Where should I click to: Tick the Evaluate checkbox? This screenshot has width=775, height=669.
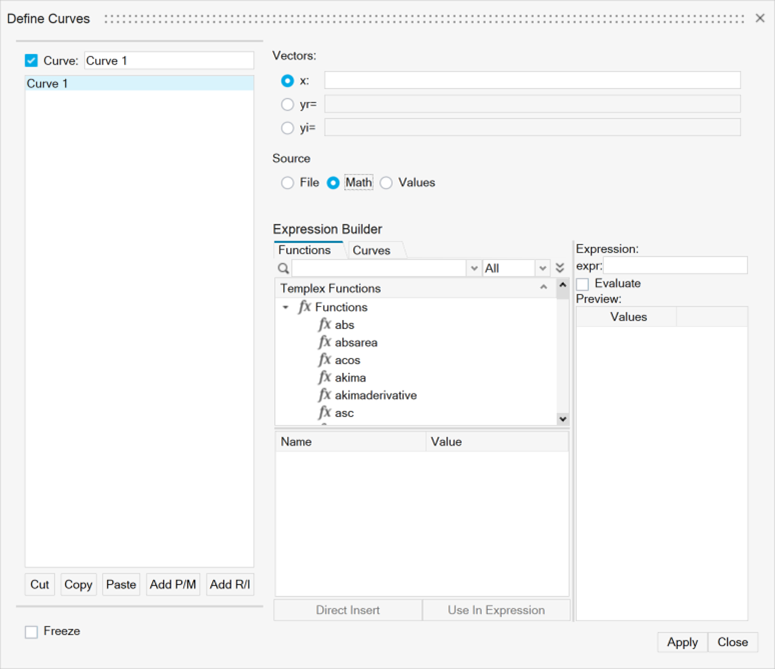pos(583,284)
